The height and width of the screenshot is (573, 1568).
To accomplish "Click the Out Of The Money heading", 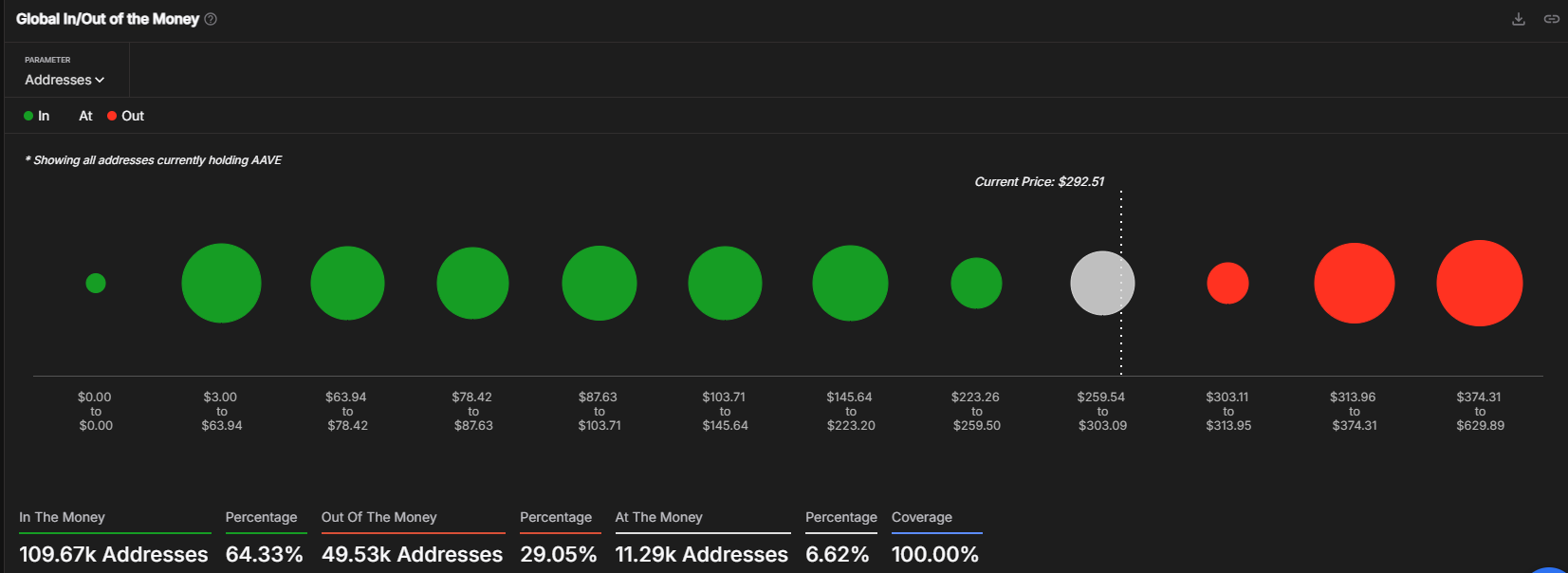I will [x=379, y=517].
